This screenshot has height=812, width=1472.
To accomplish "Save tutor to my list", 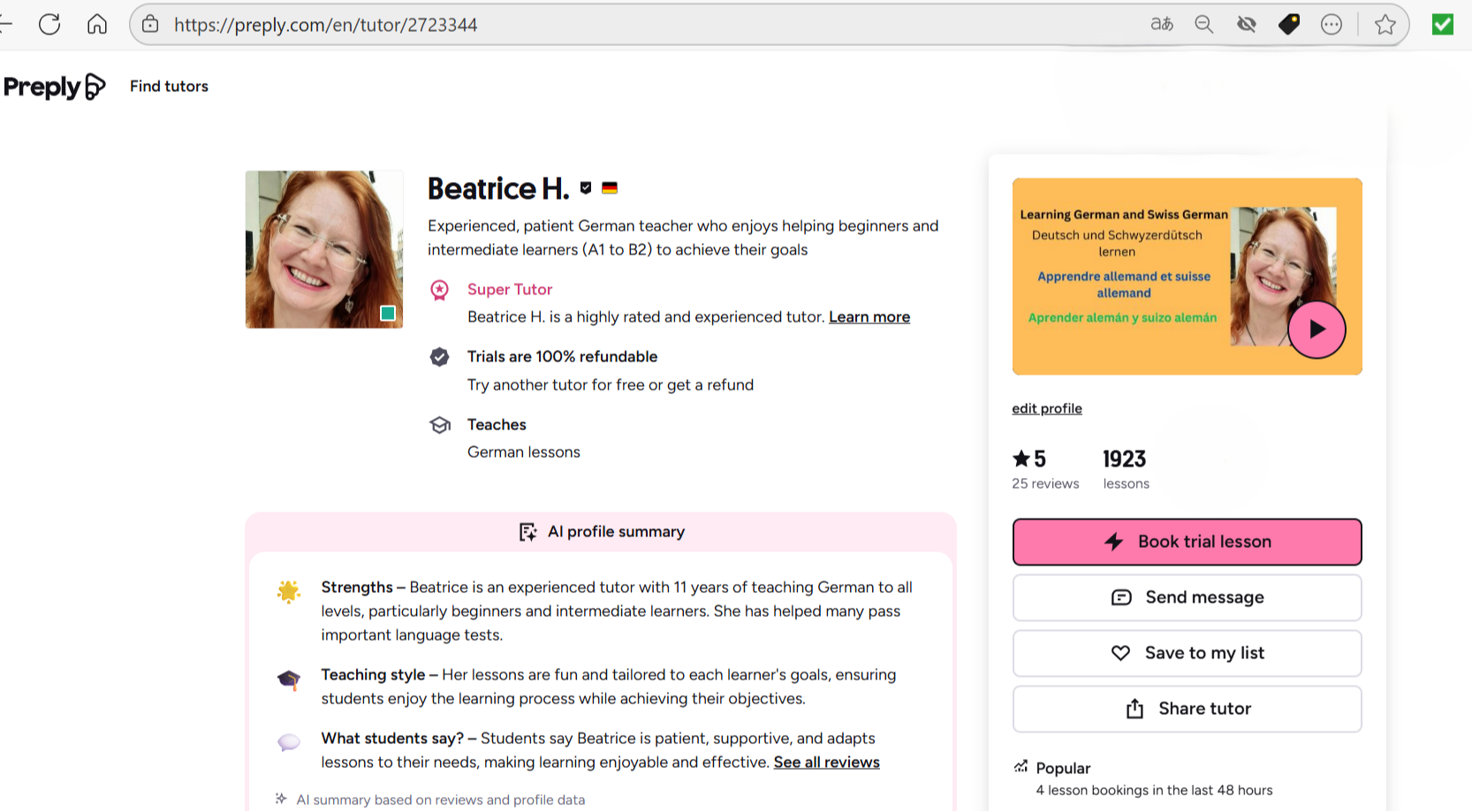I will click(x=1187, y=653).
